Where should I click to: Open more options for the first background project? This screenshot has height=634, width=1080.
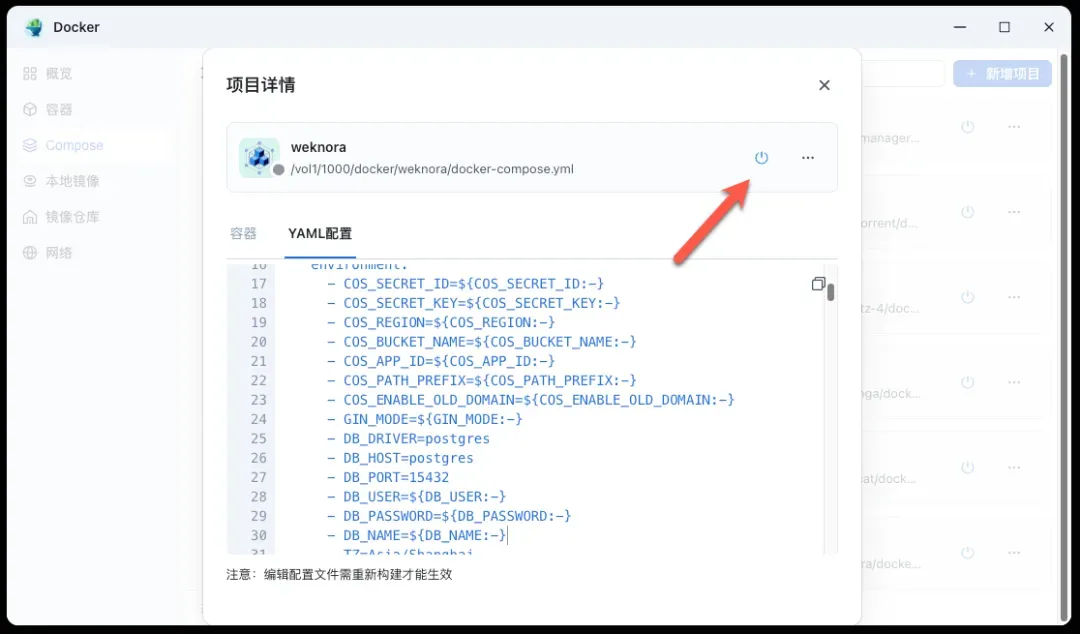click(x=1014, y=128)
